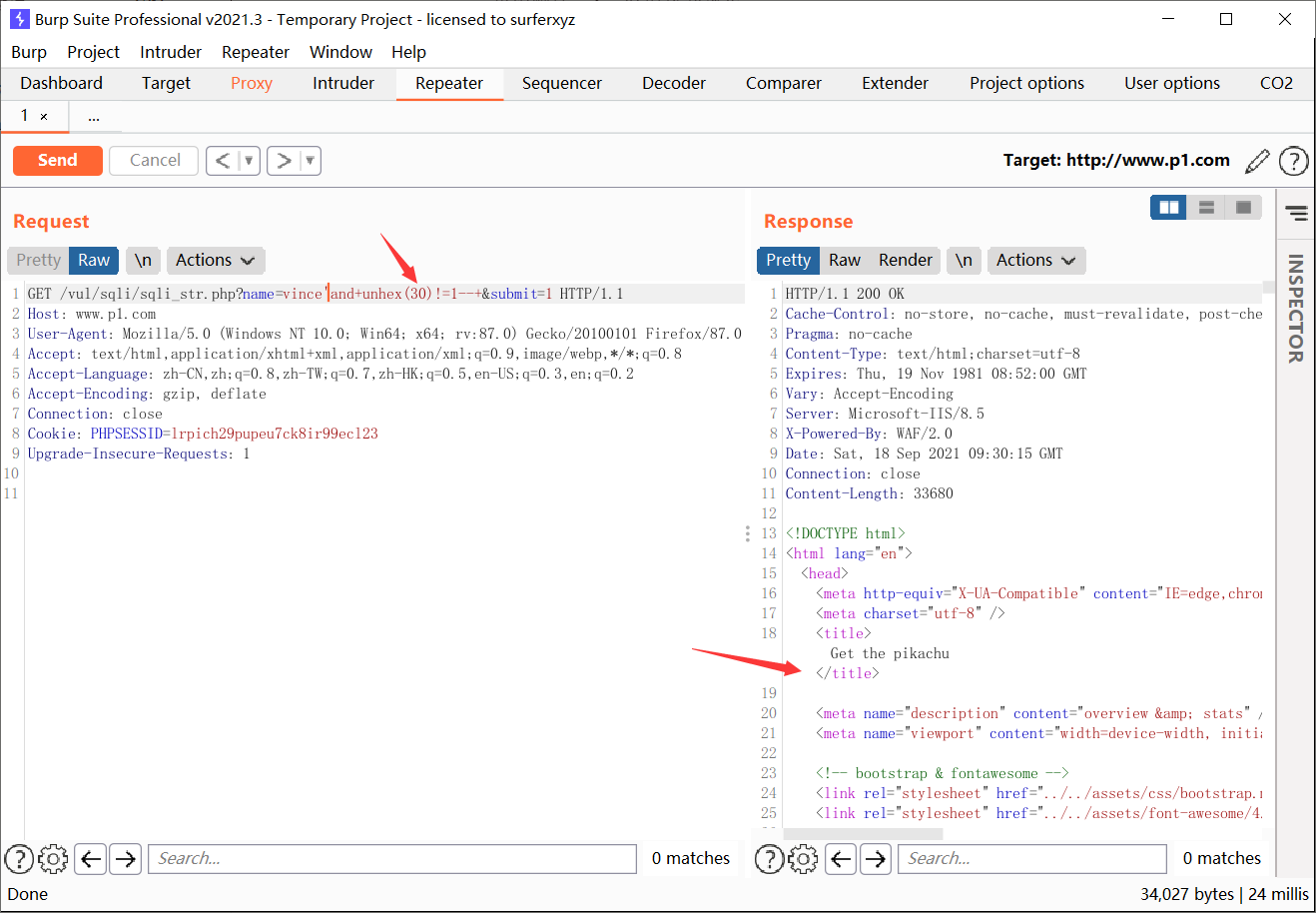Add new Repeater tab with ellipsis
This screenshot has width=1316, height=913.
tap(94, 118)
